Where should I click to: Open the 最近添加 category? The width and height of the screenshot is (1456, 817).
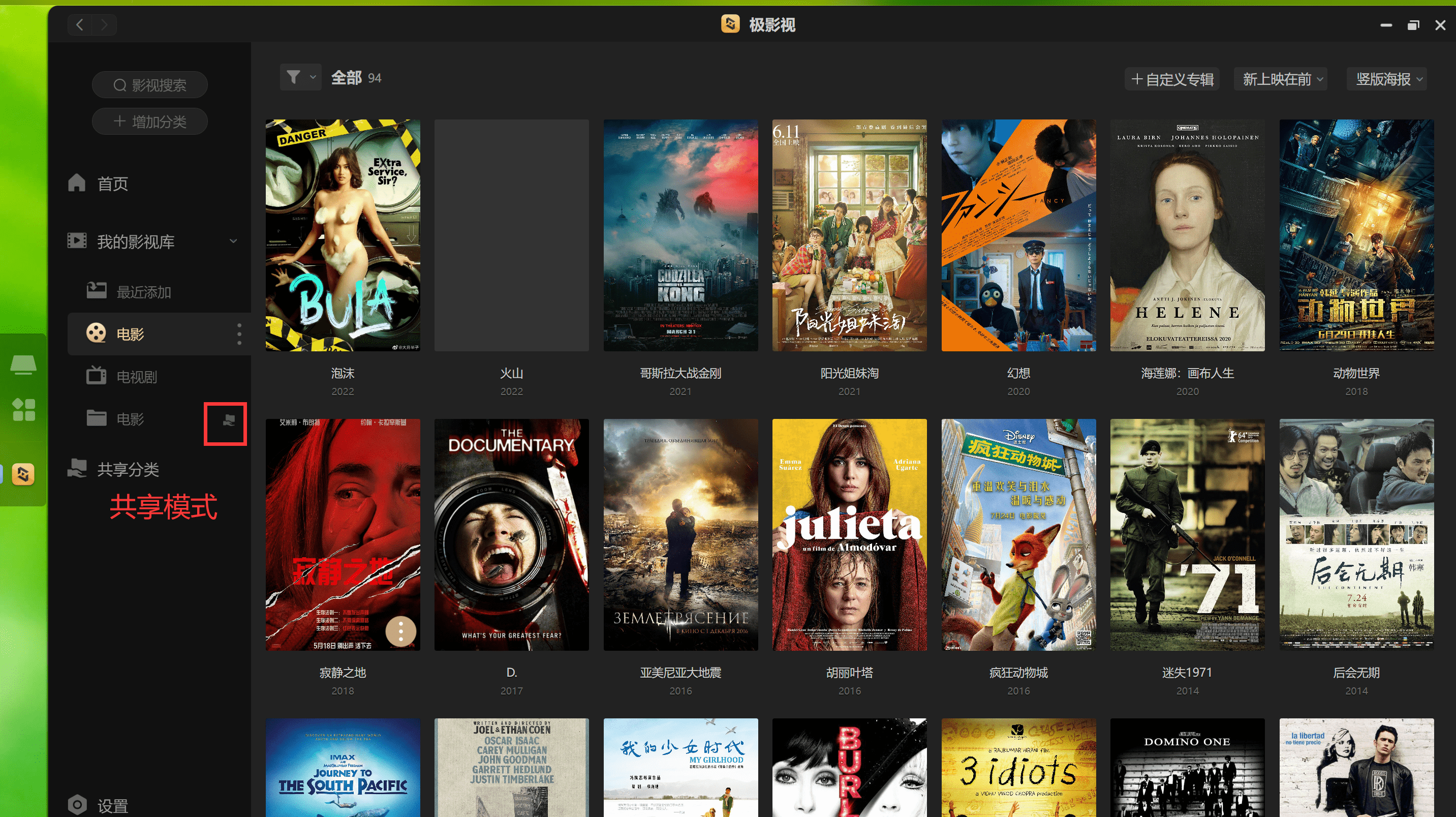point(143,292)
